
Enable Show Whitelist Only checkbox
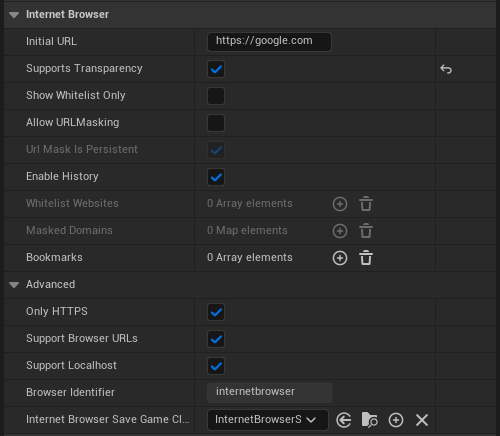[216, 96]
